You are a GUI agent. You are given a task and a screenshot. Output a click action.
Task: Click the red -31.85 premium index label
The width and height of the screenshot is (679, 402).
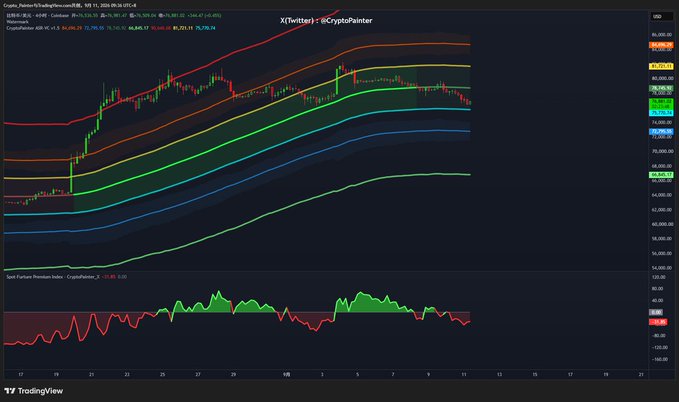tap(658, 322)
